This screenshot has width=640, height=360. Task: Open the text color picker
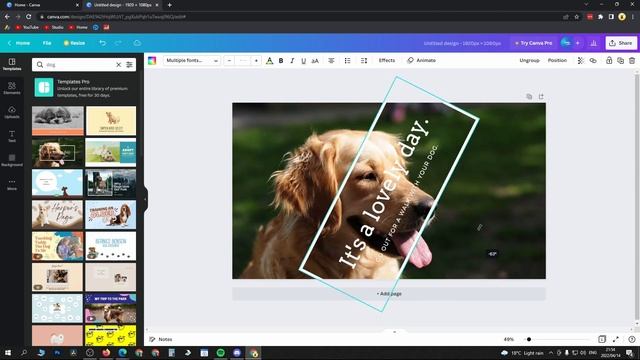269,60
